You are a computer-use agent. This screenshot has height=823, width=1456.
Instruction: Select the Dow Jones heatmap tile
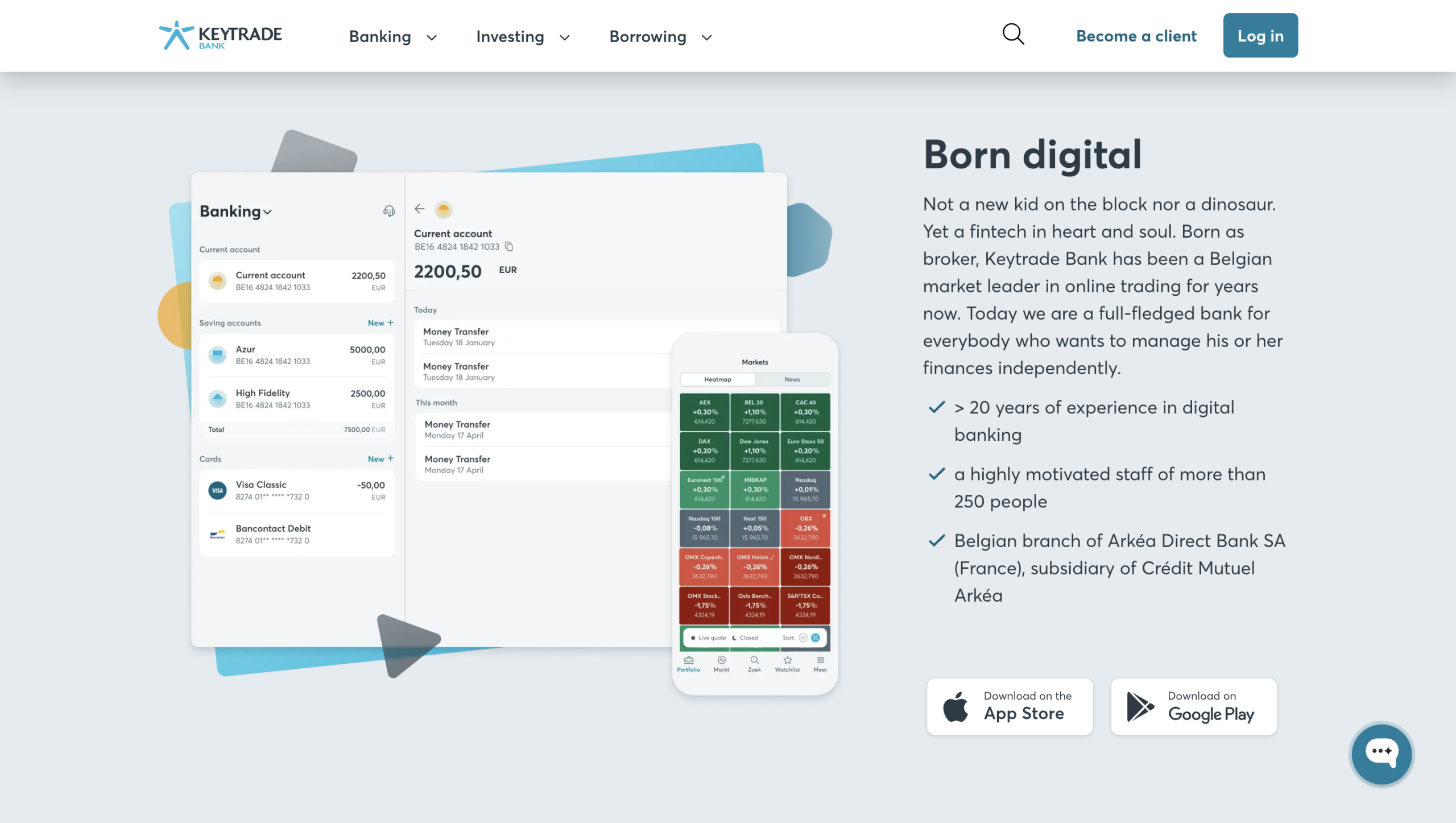754,450
